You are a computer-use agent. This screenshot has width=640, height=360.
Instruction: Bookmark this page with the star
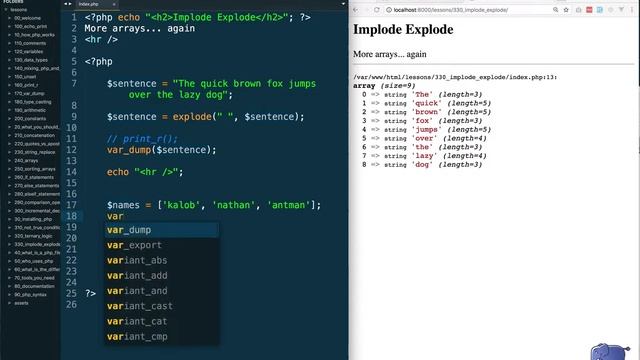566,10
